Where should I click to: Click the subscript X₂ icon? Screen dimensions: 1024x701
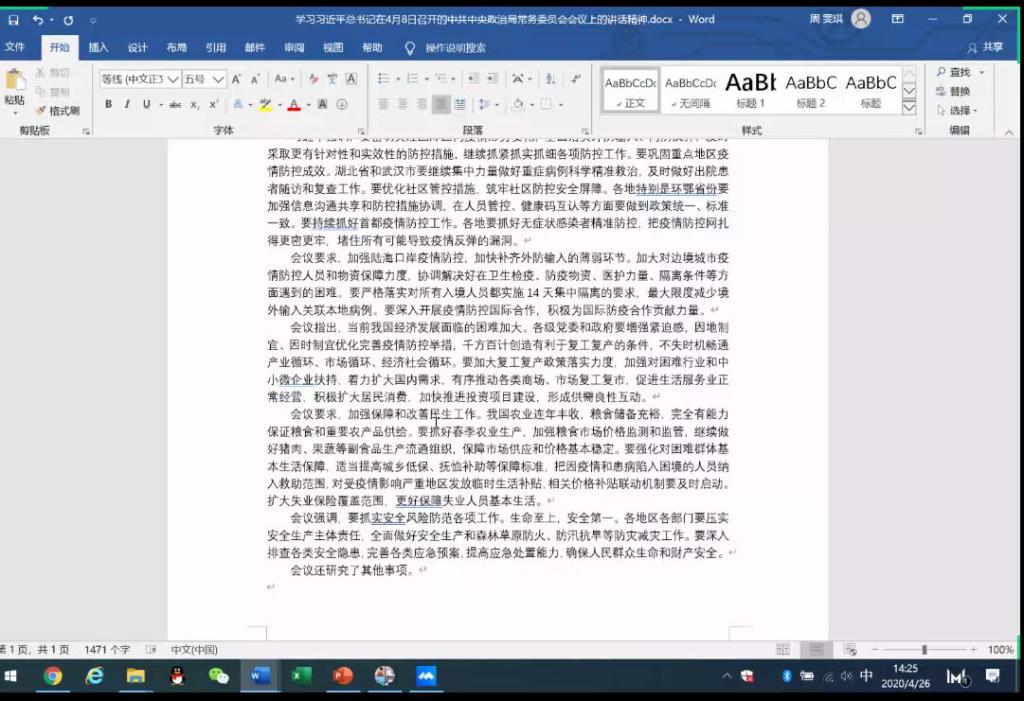coord(195,104)
